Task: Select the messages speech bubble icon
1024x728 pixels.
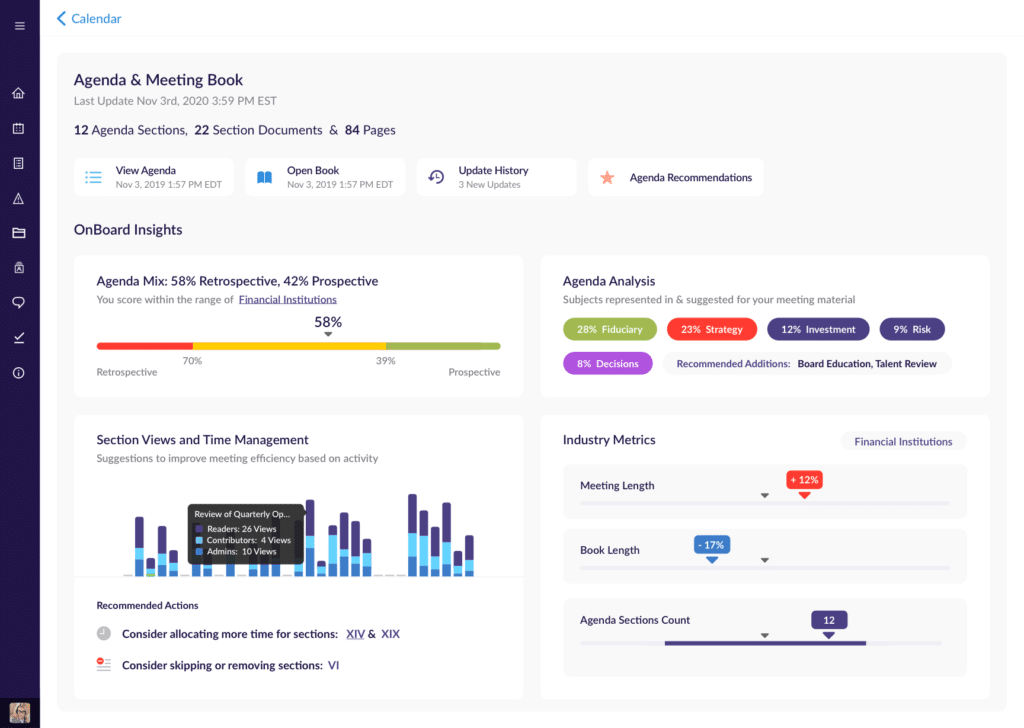Action: (x=18, y=302)
